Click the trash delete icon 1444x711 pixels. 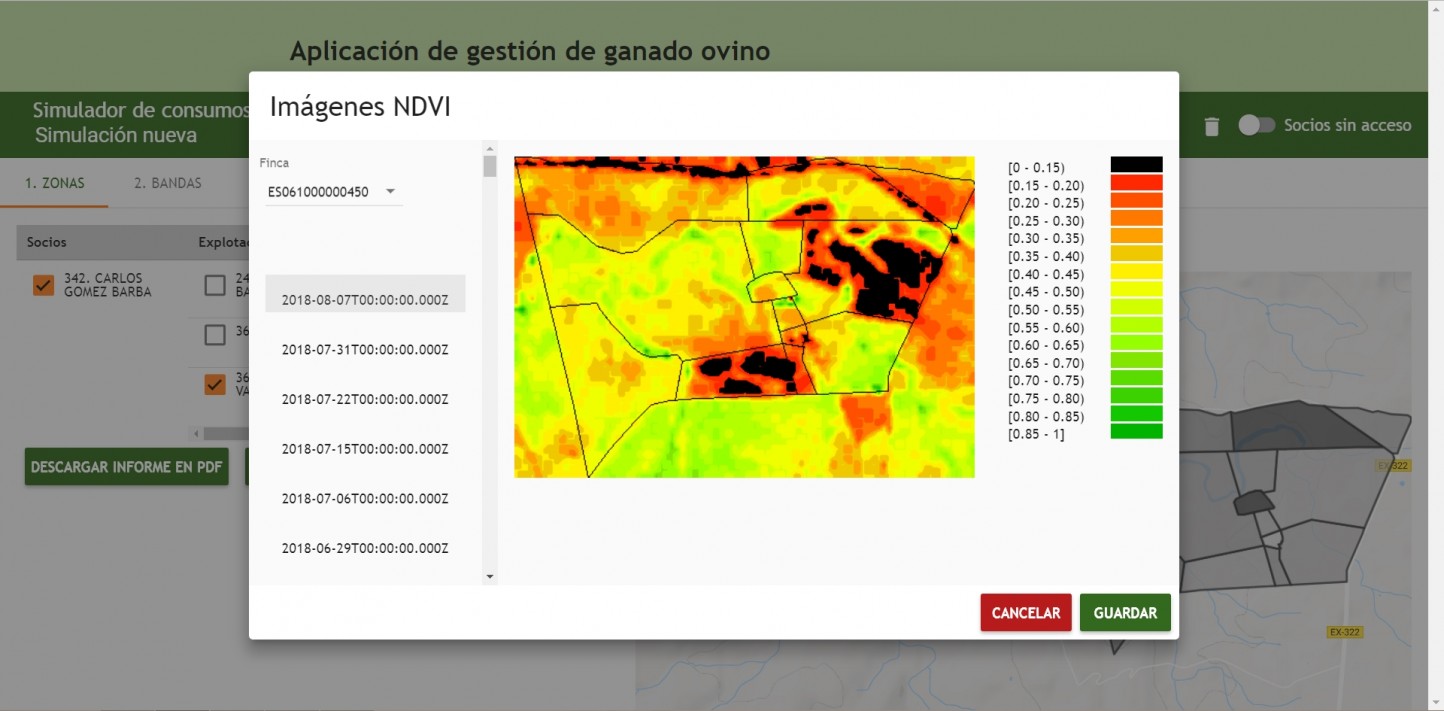[1212, 126]
